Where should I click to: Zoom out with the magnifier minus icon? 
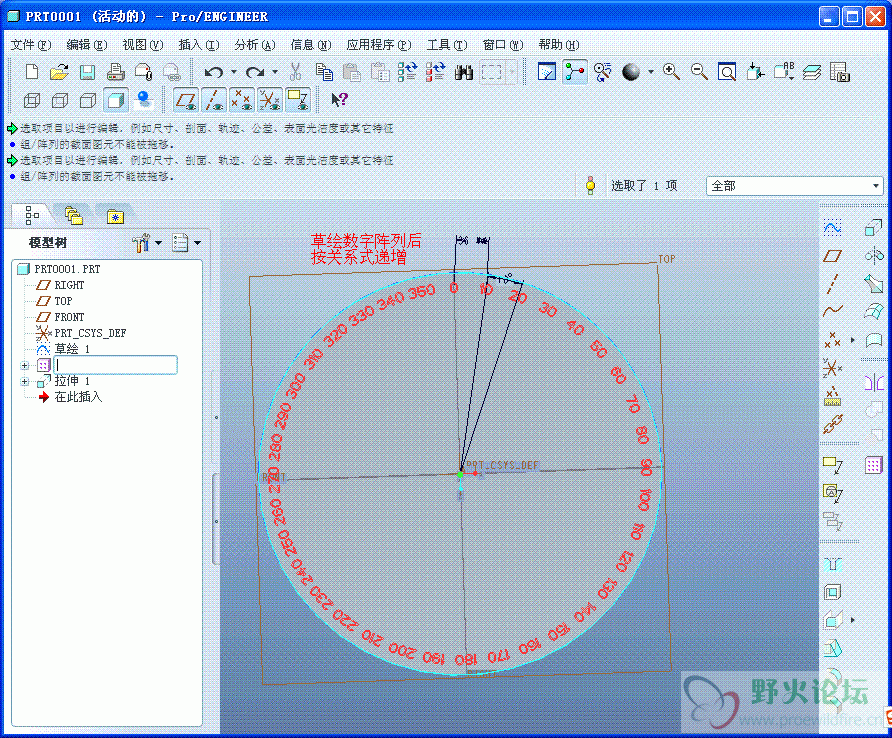(699, 72)
